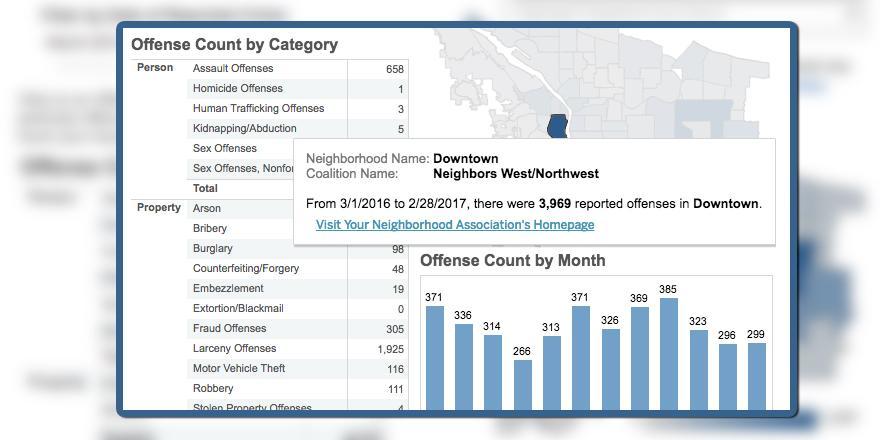Select the Homicide Offenses row
Screen dimensions: 880x440
tap(297, 89)
